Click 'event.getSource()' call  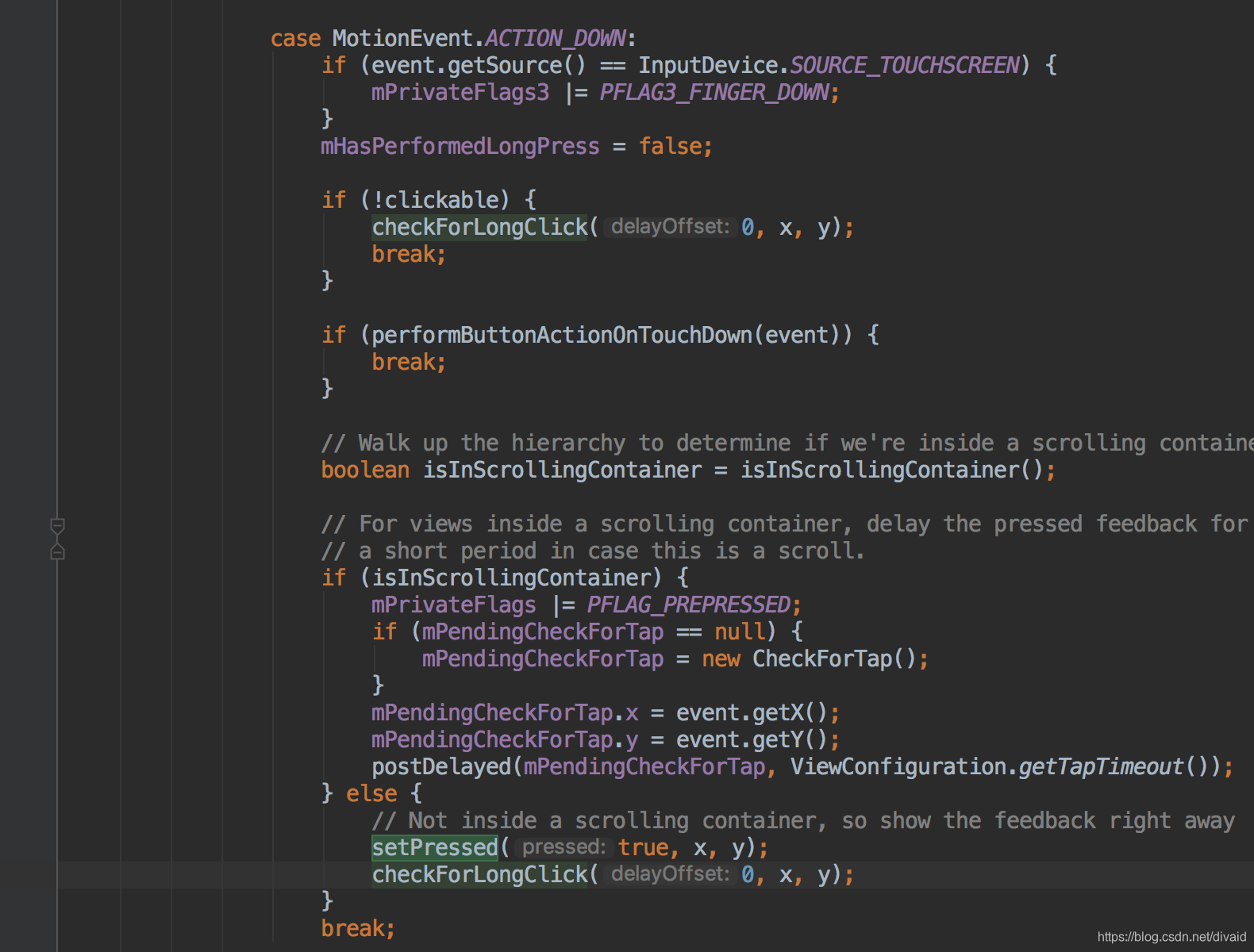click(x=479, y=65)
